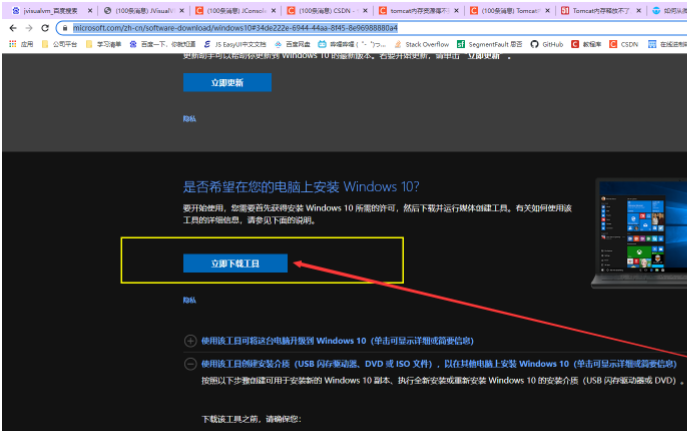Click the microsoft.com URL in address bar
687x431 pixels.
235,28
